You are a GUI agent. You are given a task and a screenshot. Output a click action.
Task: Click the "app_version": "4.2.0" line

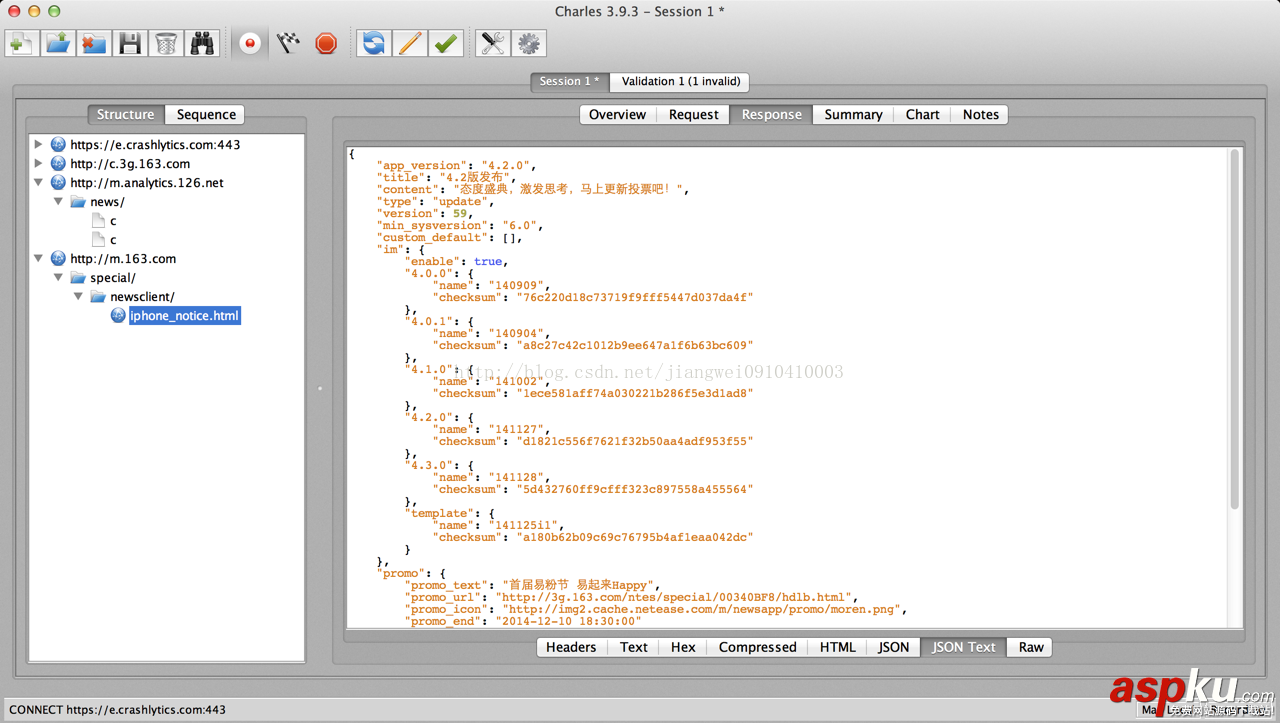456,166
